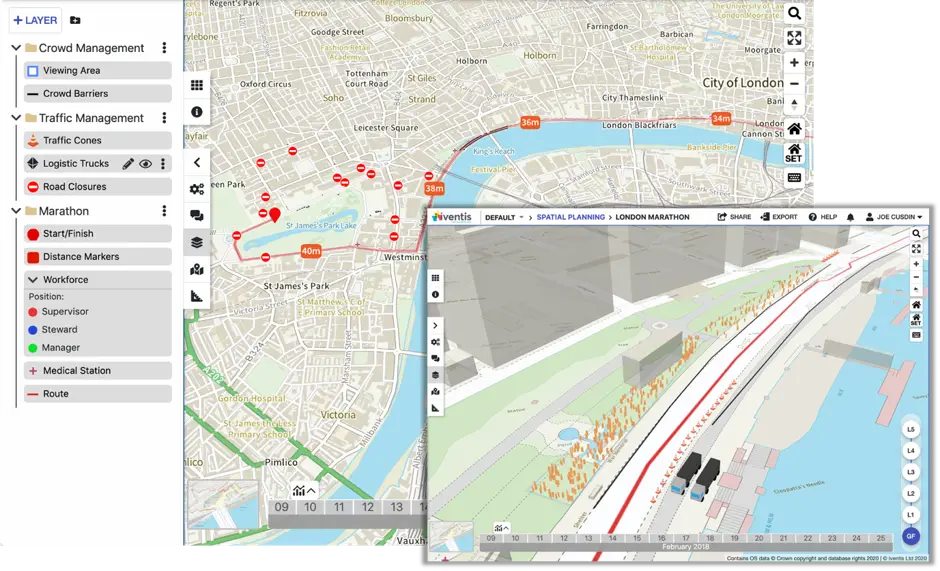Image resolution: width=940 pixels, height=571 pixels.
Task: Open Marathon folder options menu
Action: 164,211
